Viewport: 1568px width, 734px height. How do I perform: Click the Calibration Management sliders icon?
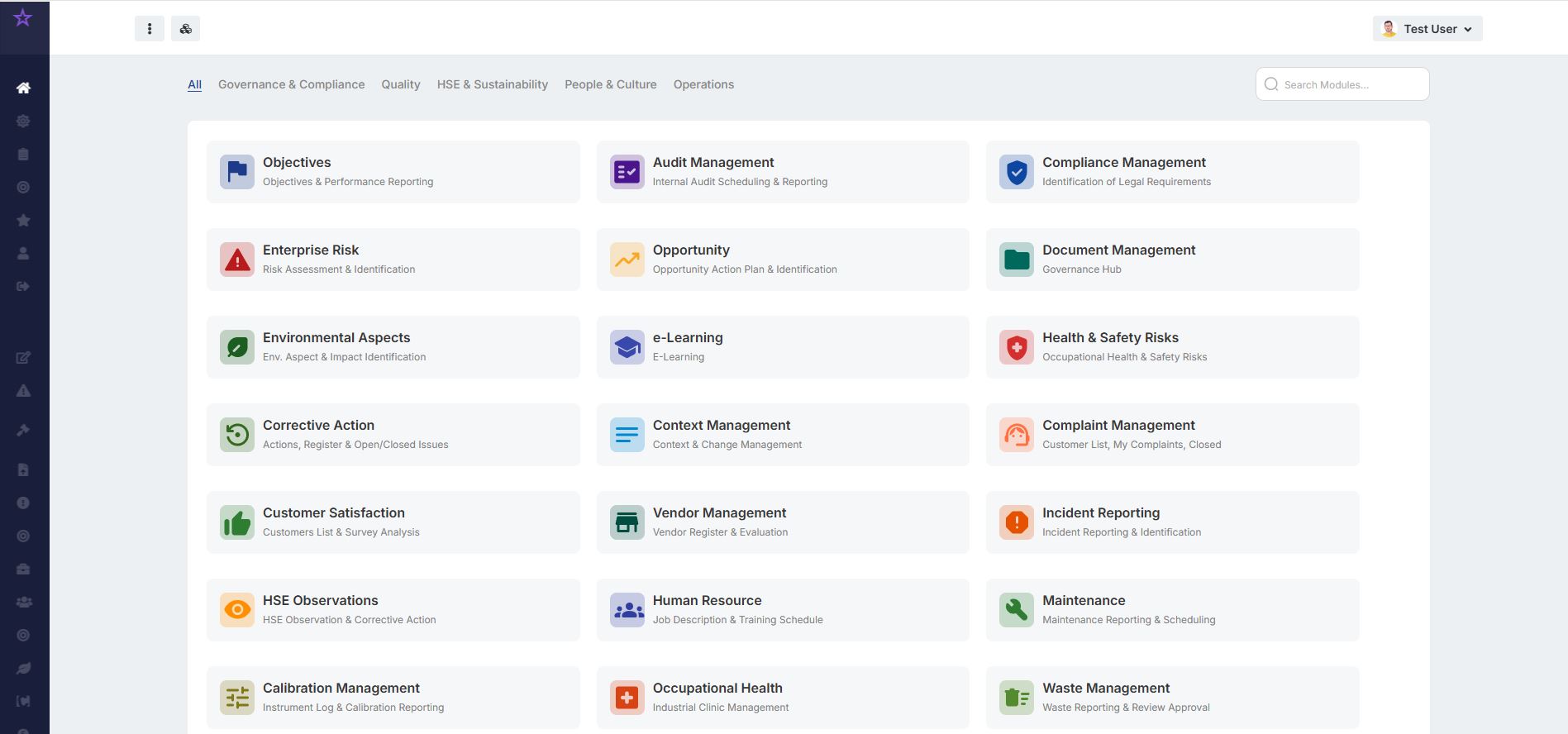237,698
